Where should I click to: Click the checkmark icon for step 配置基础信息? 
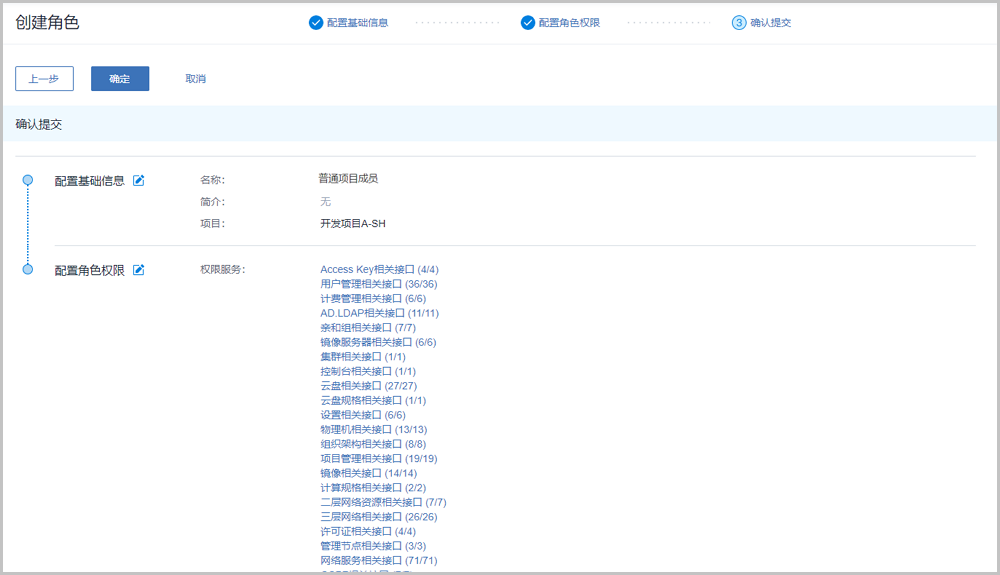(316, 22)
